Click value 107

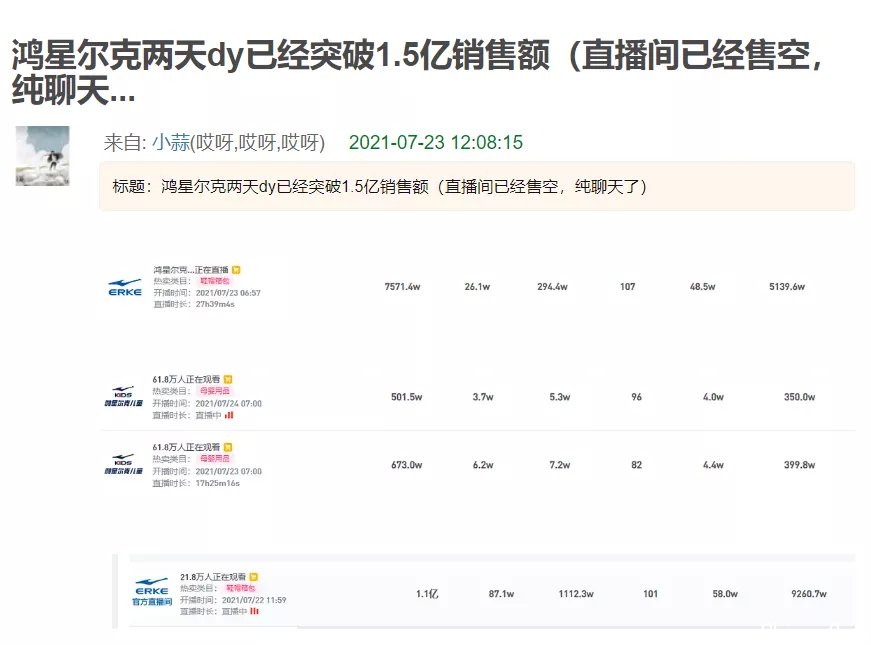point(628,287)
